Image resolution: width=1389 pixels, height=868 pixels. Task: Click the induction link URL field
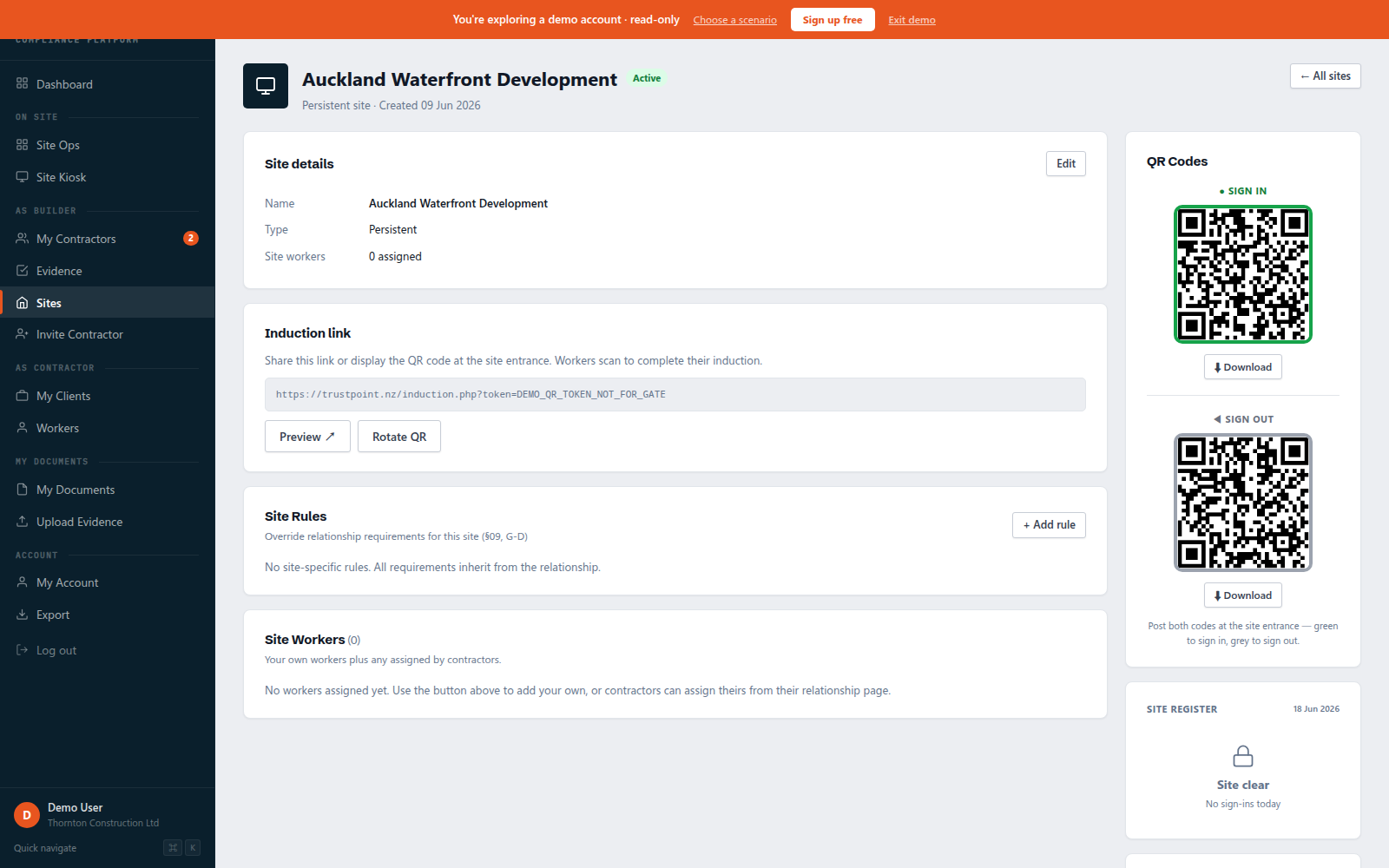(x=675, y=394)
